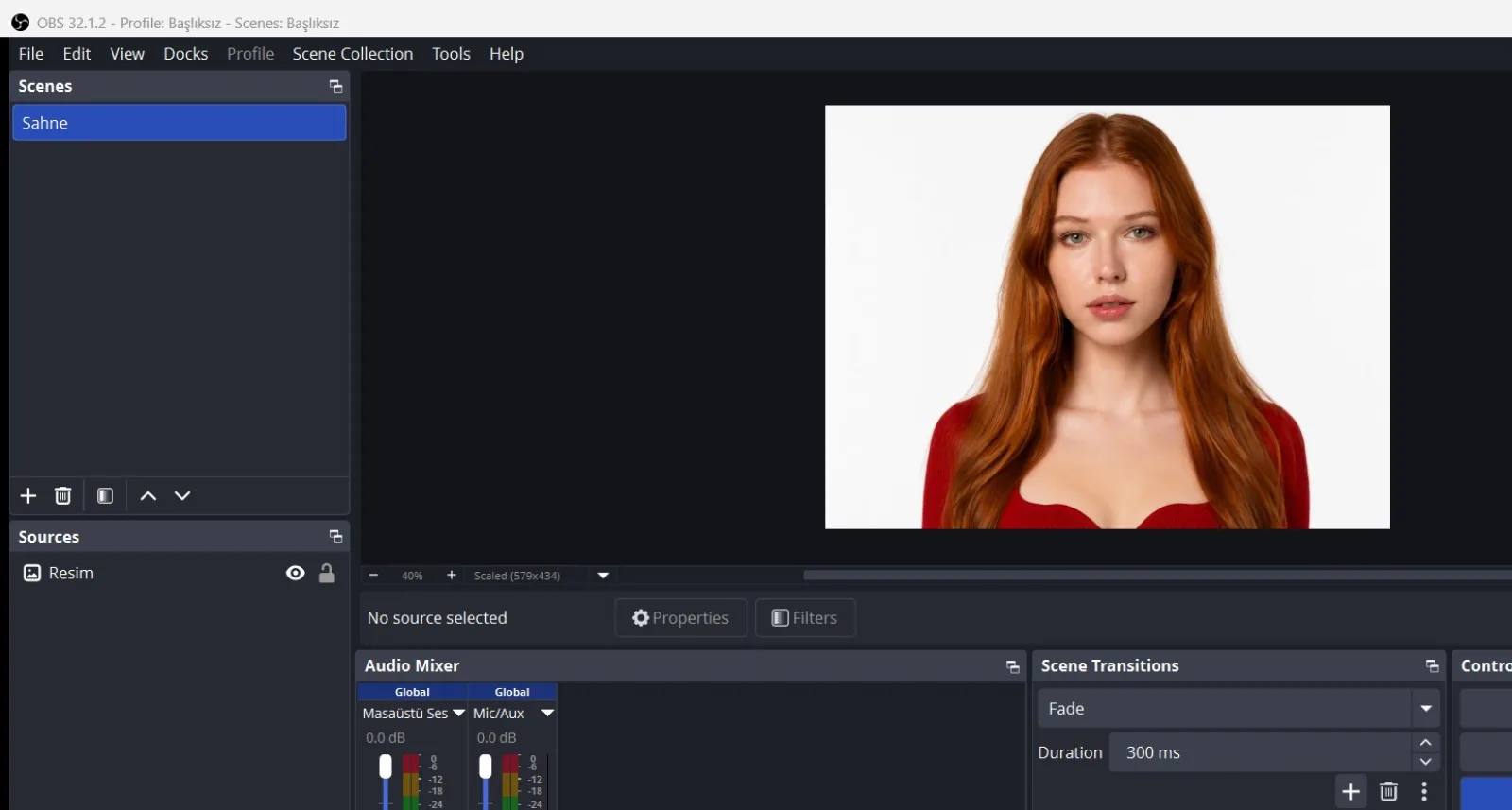Image resolution: width=1512 pixels, height=810 pixels.
Task: Click the No source selected text
Action: [438, 618]
